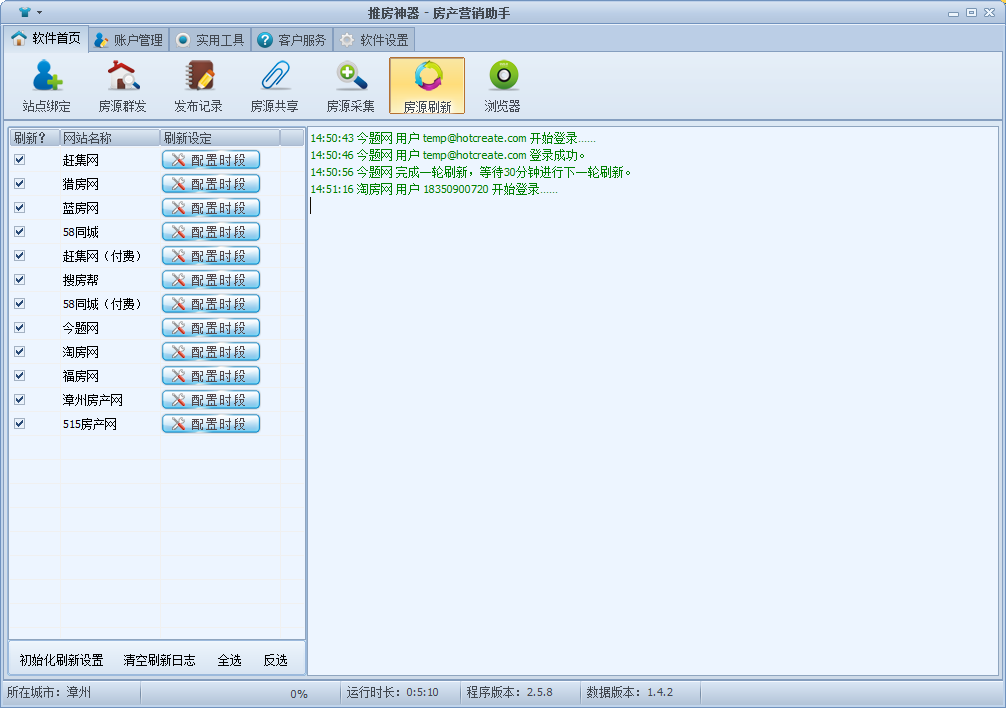
Task: Click 配置时段 for 猎房网
Action: click(x=211, y=183)
